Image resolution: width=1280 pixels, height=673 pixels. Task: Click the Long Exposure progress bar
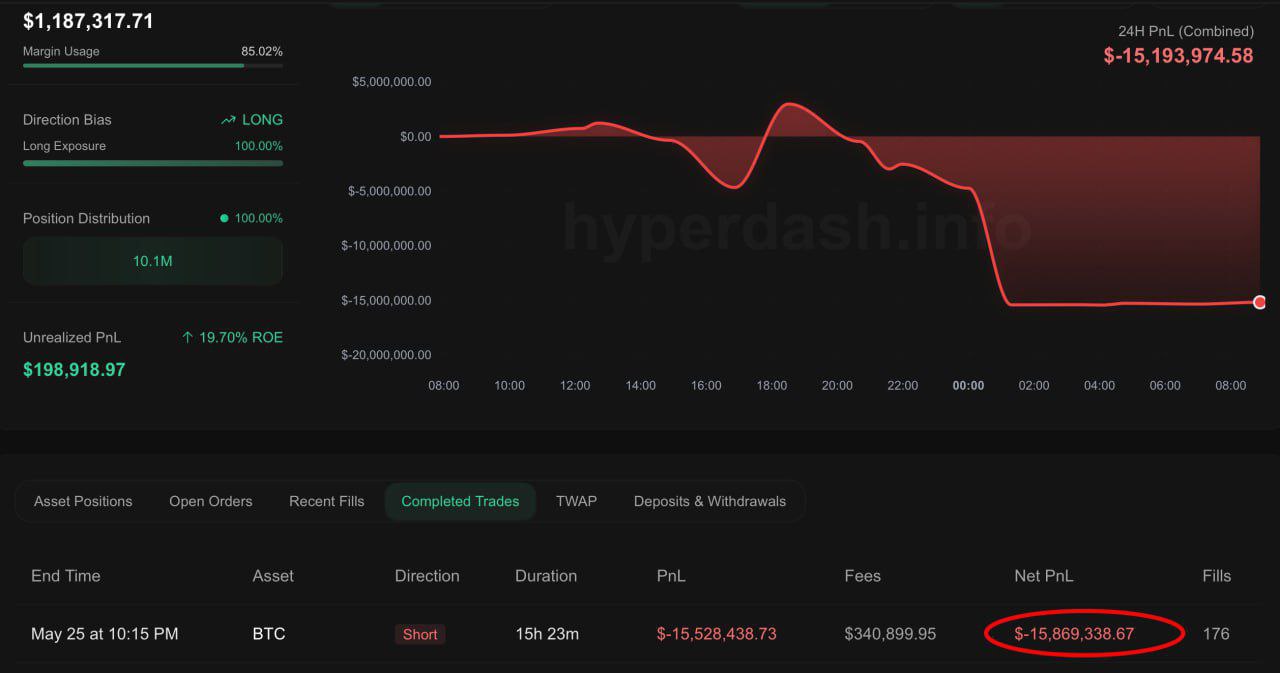153,162
